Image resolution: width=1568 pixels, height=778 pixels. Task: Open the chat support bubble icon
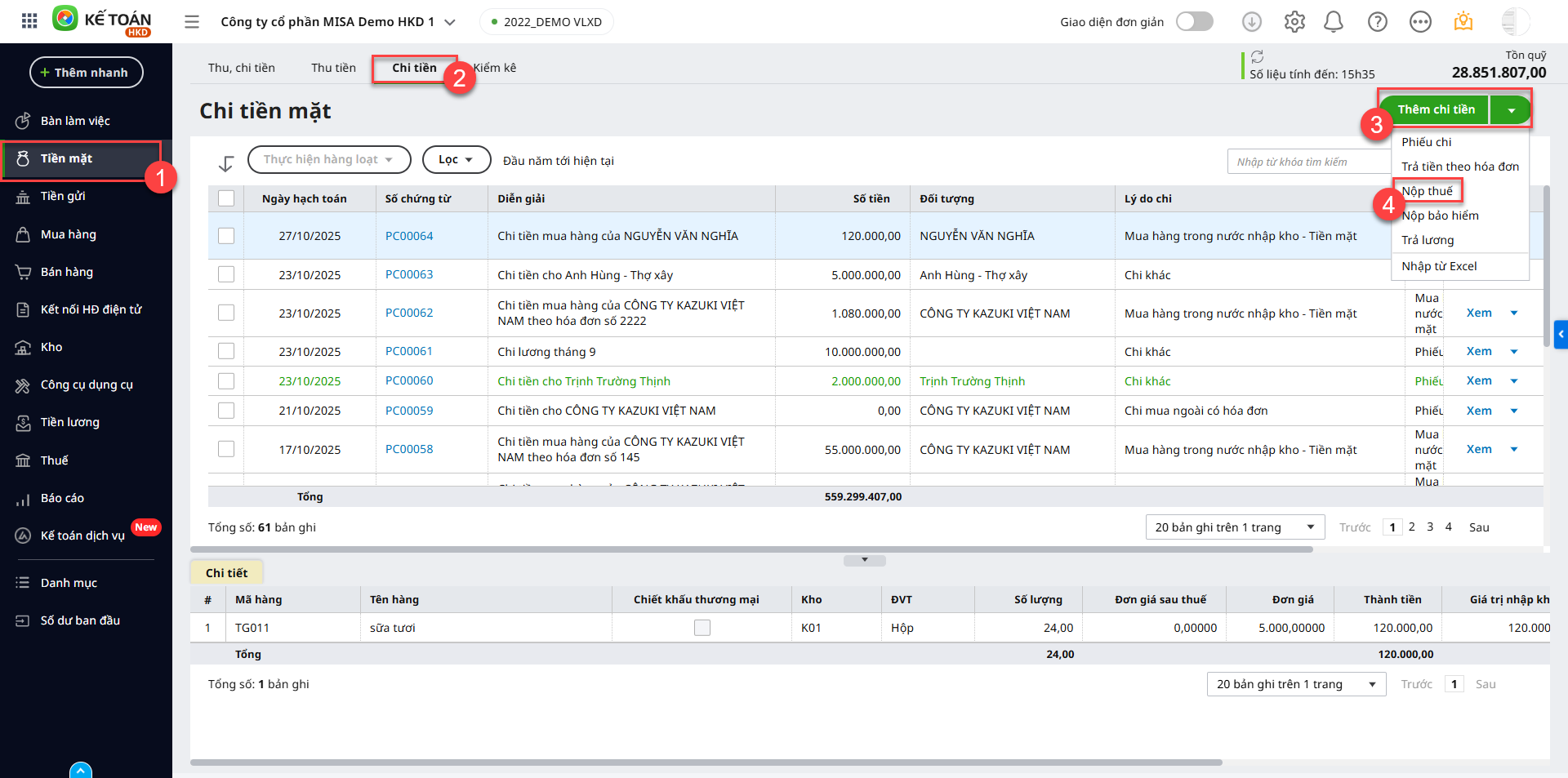pos(1420,22)
